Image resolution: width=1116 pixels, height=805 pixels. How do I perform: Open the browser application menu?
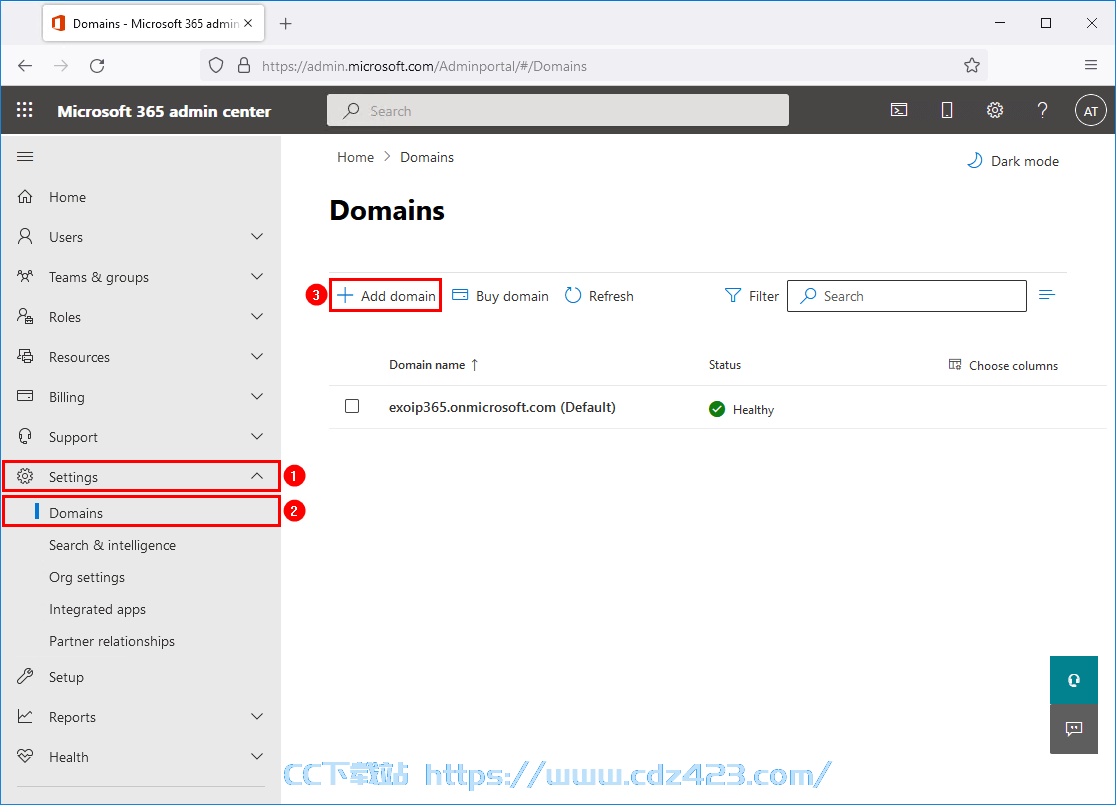coord(1090,65)
